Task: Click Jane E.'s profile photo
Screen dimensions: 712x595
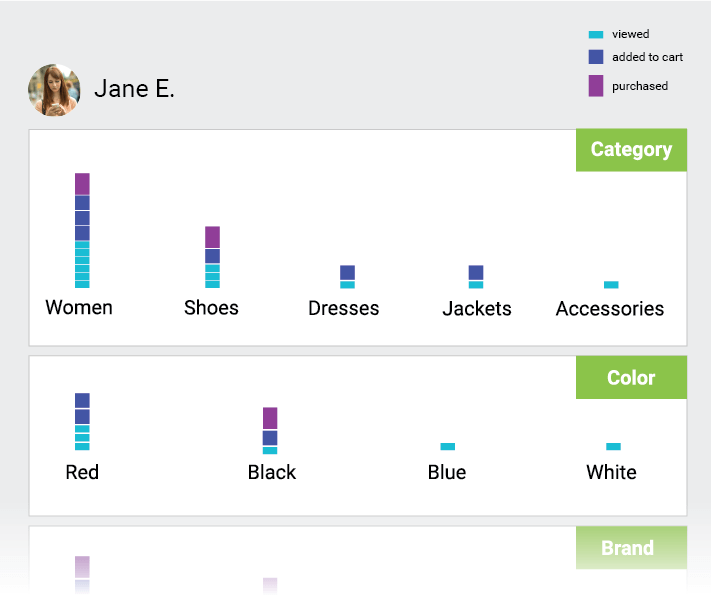Action: (54, 90)
